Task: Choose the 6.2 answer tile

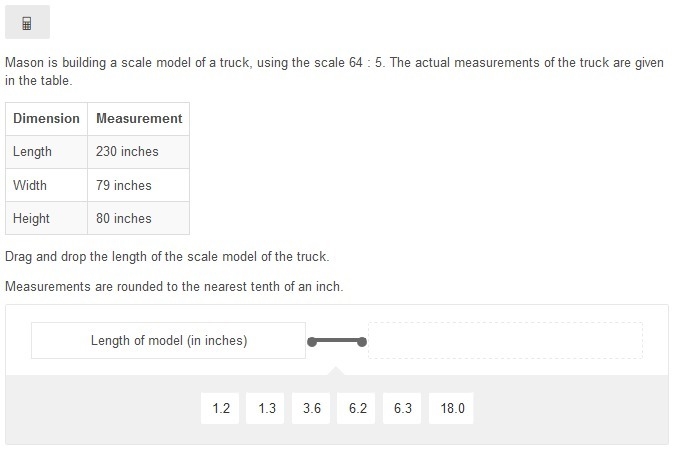Action: pos(356,408)
